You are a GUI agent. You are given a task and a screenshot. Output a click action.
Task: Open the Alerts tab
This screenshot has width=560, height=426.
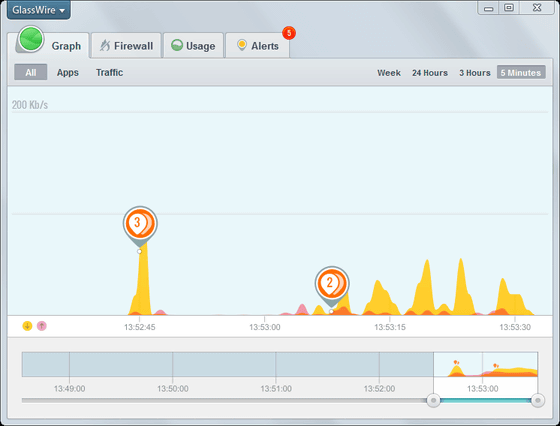pyautogui.click(x=258, y=46)
